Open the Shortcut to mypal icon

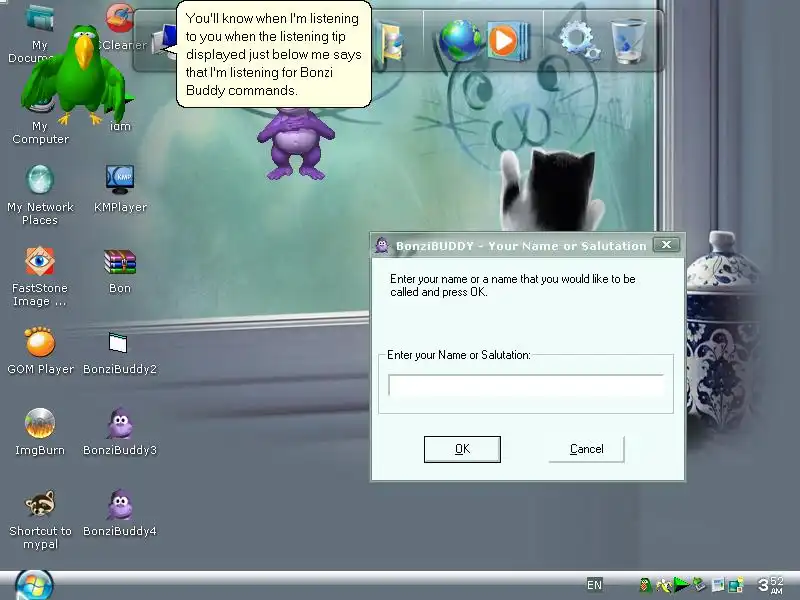coord(40,519)
